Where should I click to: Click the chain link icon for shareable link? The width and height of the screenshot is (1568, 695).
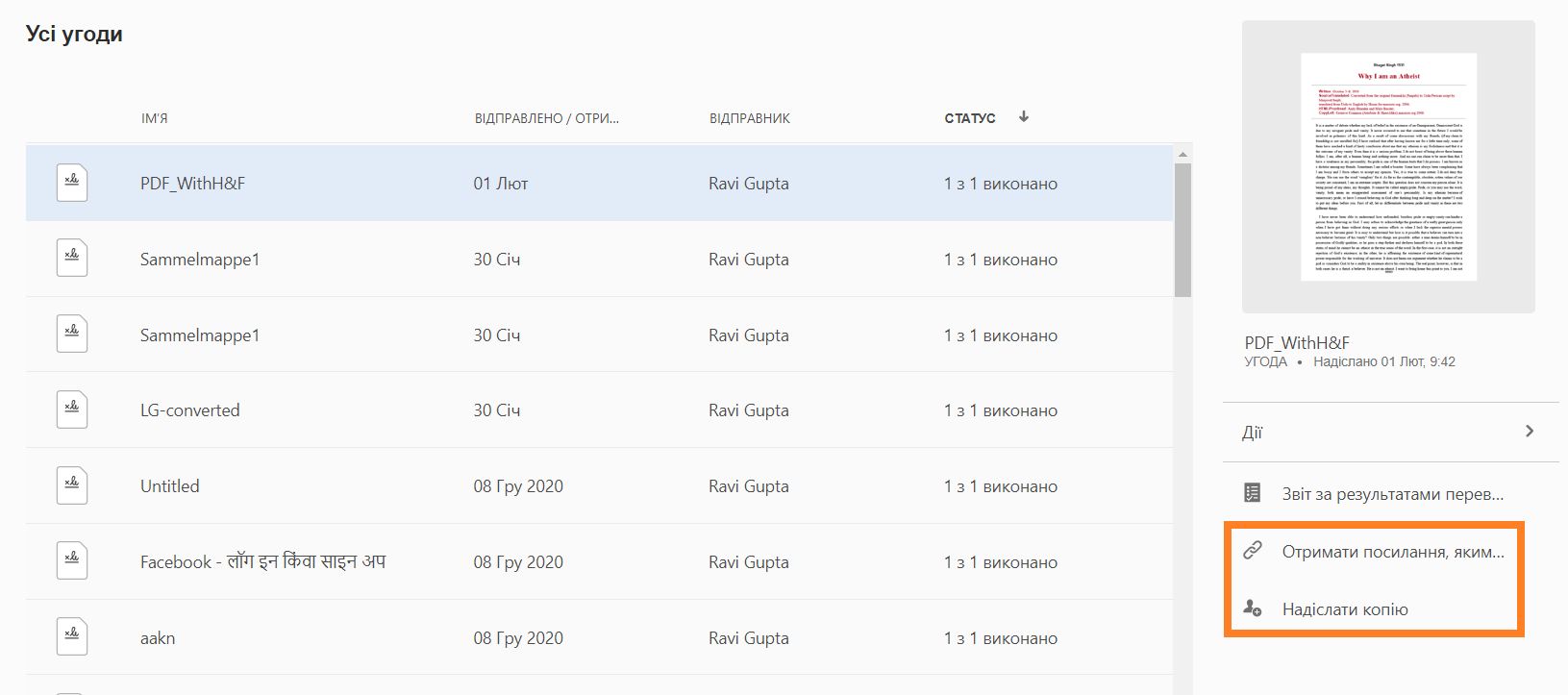[x=1252, y=551]
